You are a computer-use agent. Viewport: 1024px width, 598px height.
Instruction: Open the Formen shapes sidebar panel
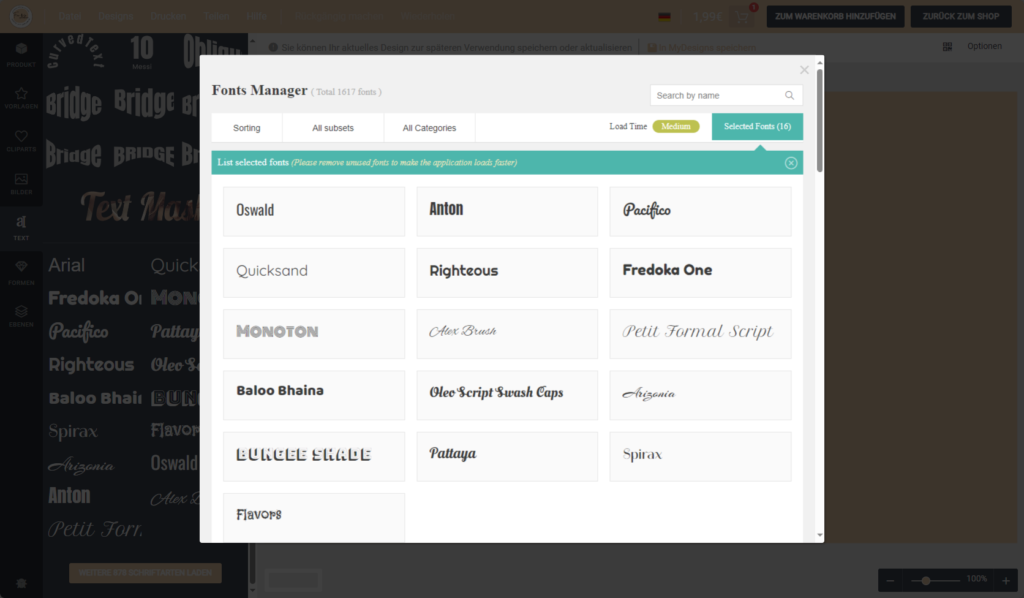coord(21,271)
